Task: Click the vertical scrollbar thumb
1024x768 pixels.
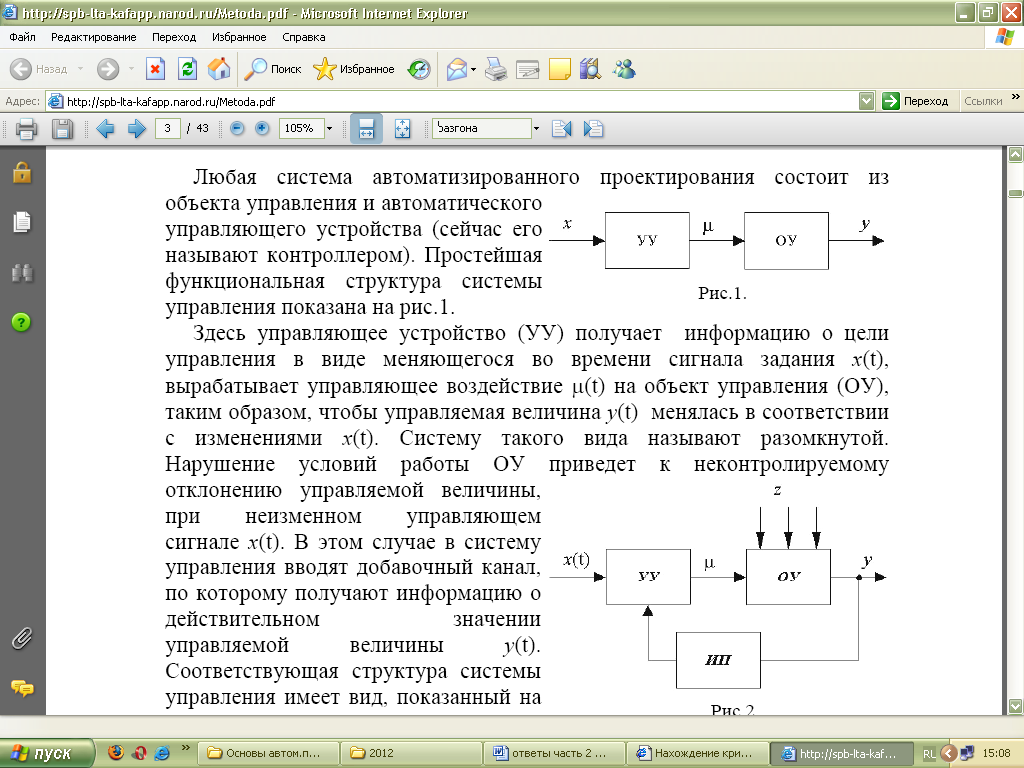Action: pyautogui.click(x=1016, y=193)
